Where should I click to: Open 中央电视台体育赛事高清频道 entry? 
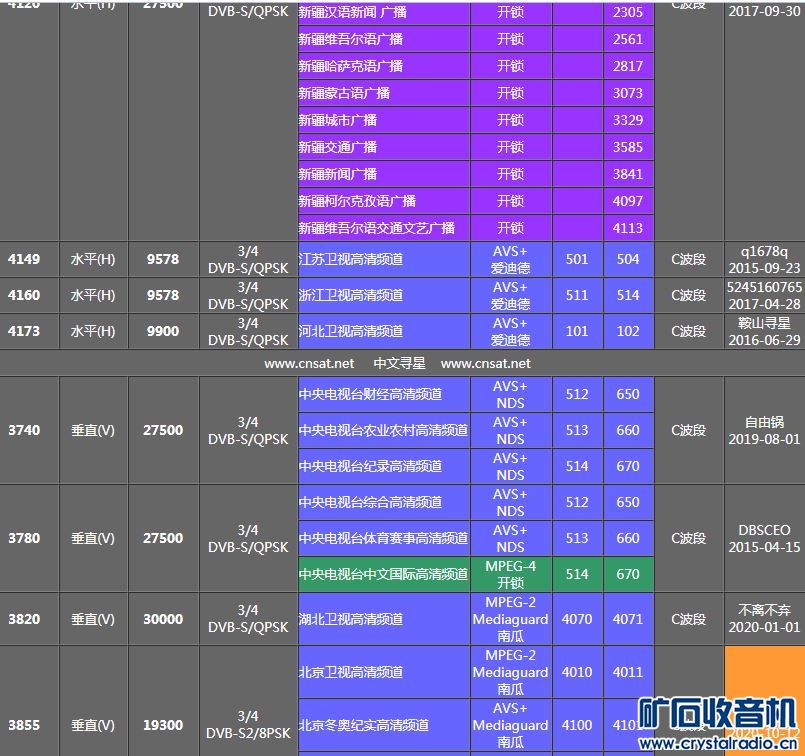click(x=383, y=538)
